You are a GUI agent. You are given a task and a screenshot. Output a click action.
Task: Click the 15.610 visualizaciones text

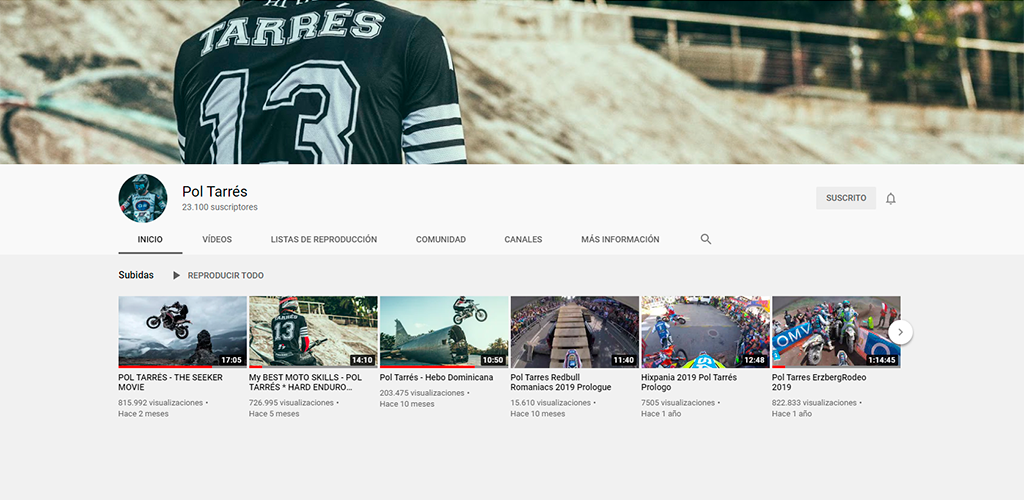tap(551, 403)
